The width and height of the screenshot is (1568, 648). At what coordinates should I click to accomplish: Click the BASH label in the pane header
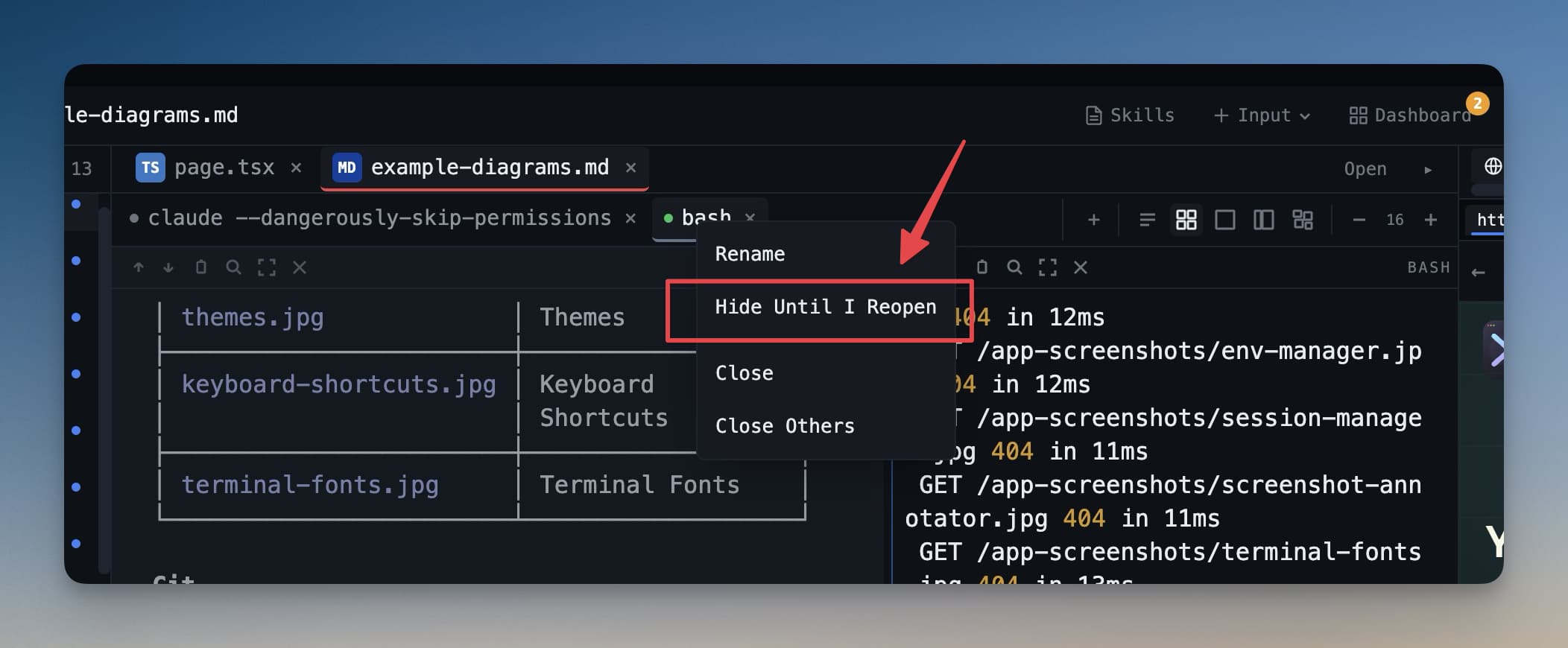1428,267
